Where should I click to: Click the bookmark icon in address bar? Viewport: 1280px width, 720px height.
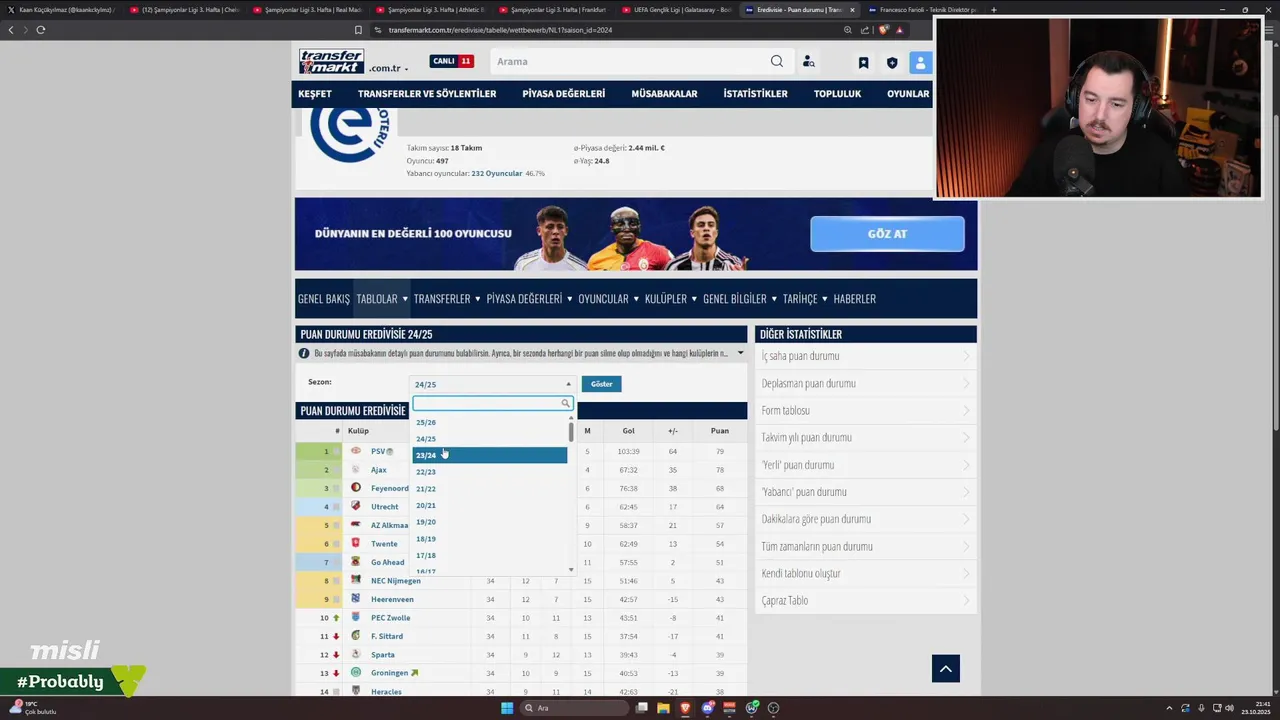358,30
